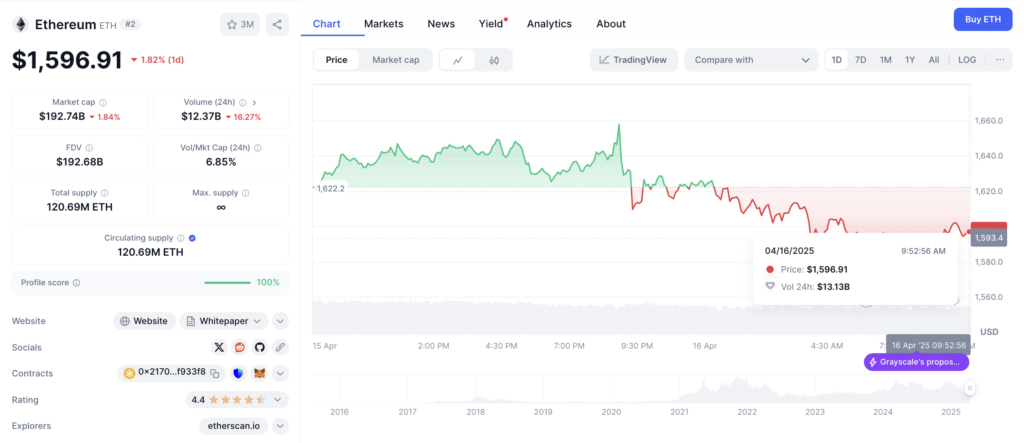Viewport: 1024px width, 443px height.
Task: Click the pause handle on the history slider
Action: point(970,389)
